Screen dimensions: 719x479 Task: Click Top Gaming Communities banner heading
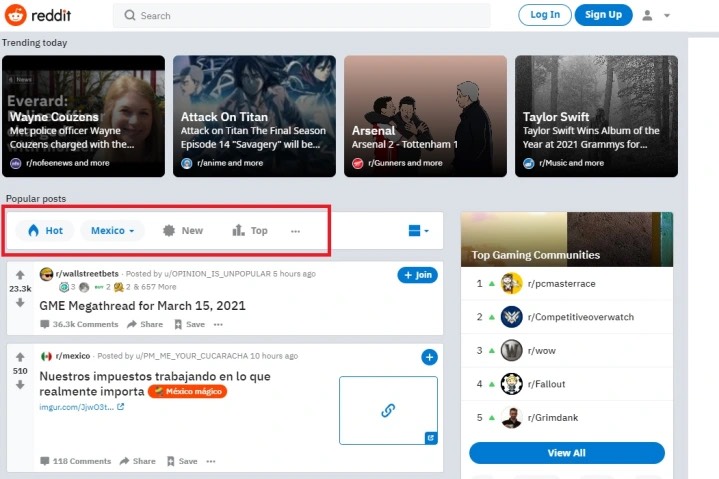(x=536, y=255)
